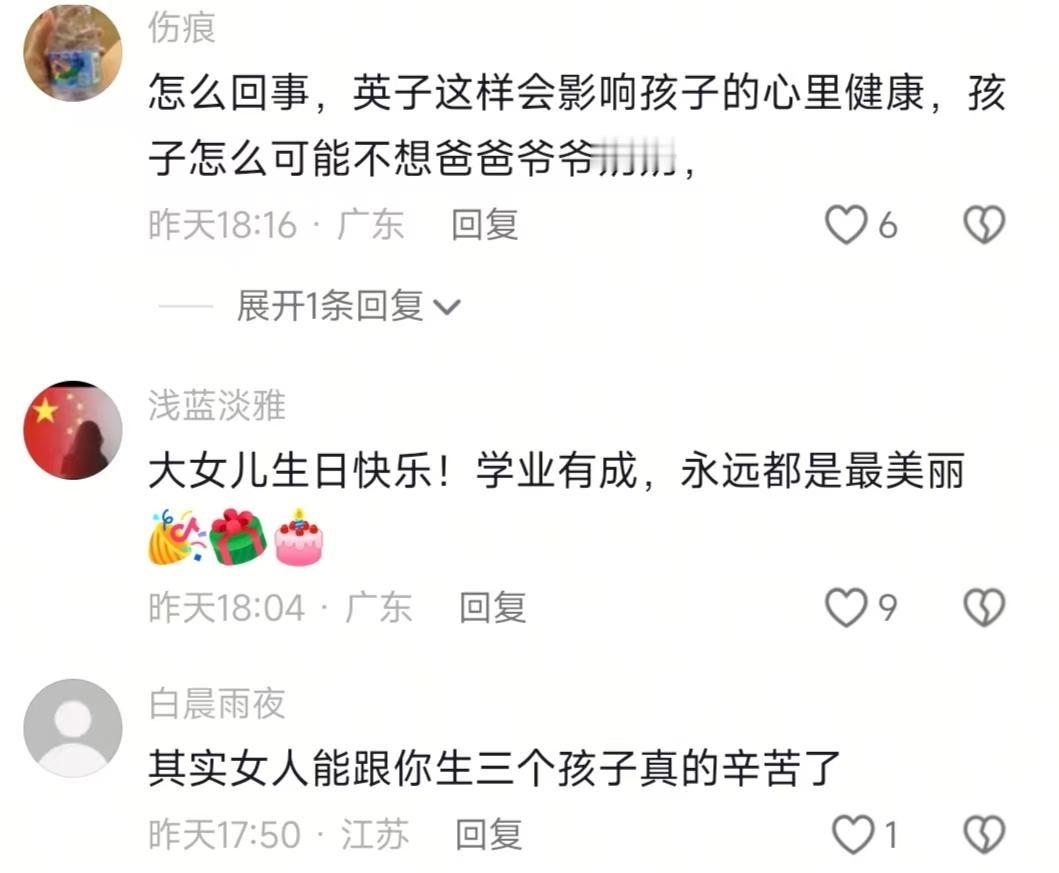Reply to 伤痕's comment via 回复
Screen dimensions: 1059x873
point(485,225)
